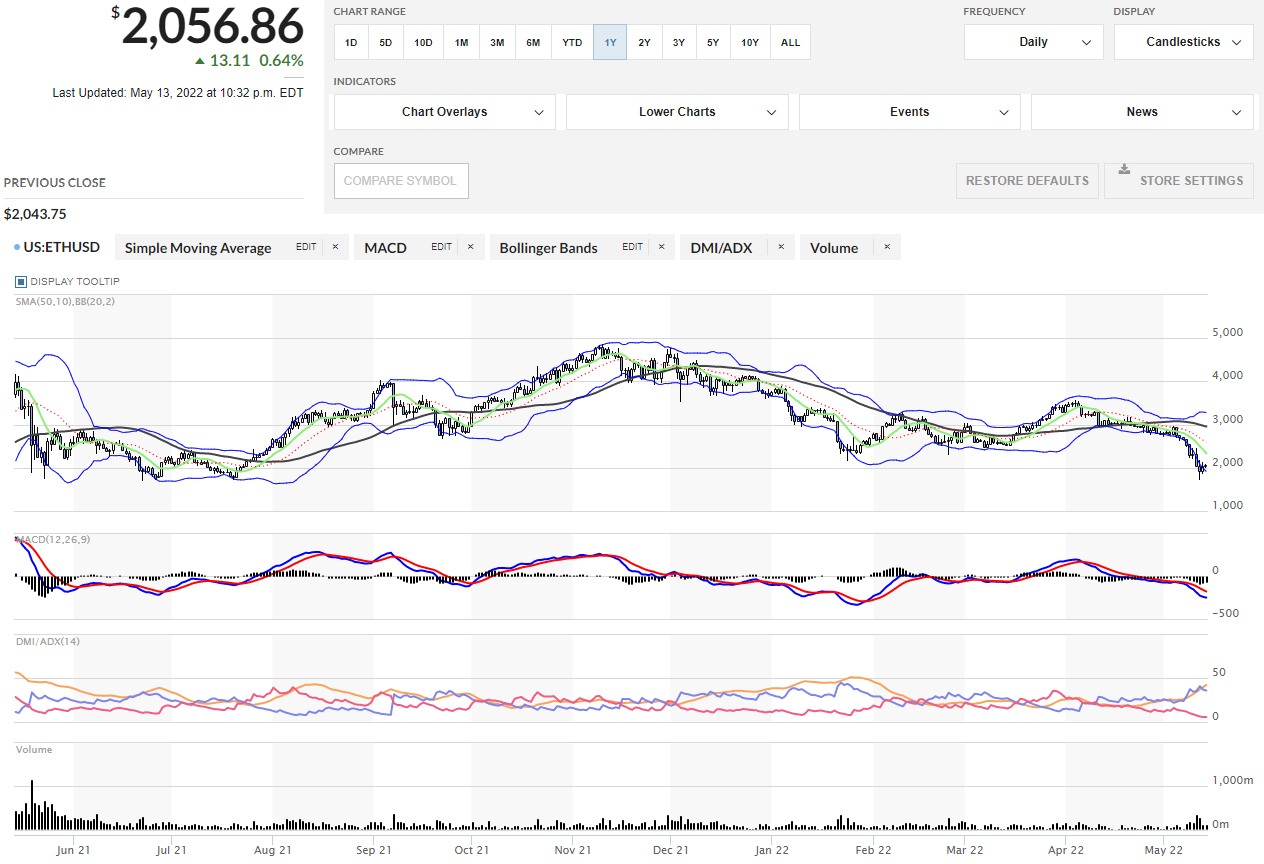Change display type from Candlesticks dropdown
Viewport: 1264px width, 864px height.
tap(1183, 42)
